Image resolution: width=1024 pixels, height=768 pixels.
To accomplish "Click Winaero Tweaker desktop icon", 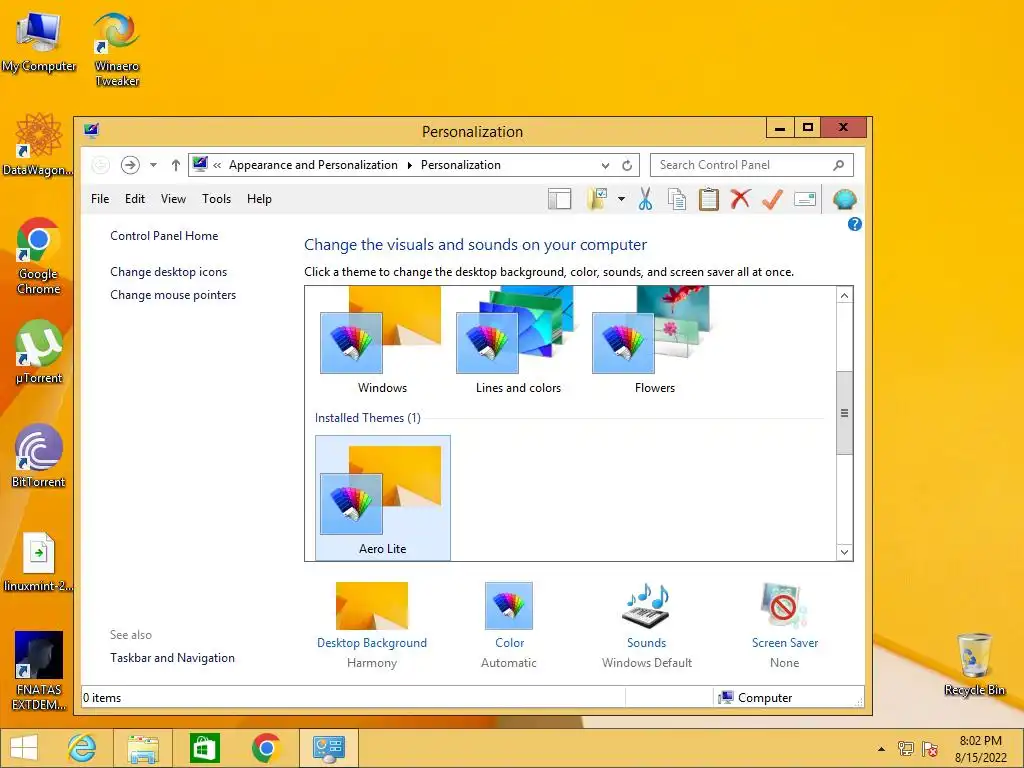I will 117,49.
